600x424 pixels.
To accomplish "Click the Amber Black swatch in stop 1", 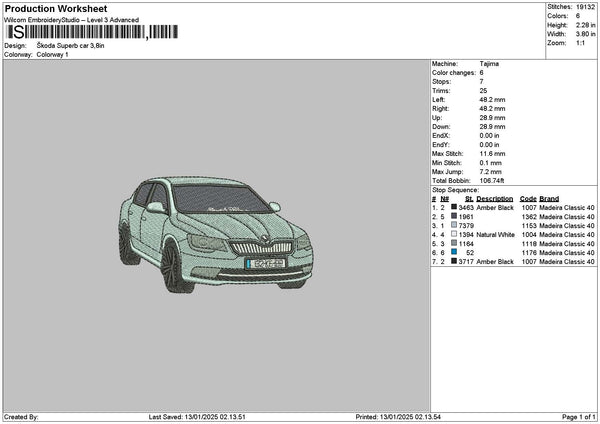I will click(x=454, y=207).
